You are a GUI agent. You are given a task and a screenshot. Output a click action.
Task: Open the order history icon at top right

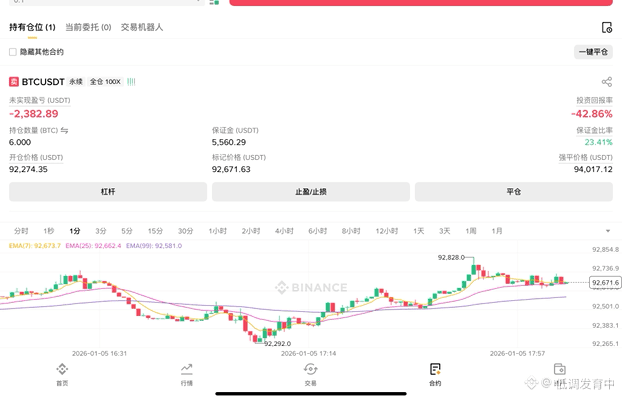pyautogui.click(x=607, y=27)
